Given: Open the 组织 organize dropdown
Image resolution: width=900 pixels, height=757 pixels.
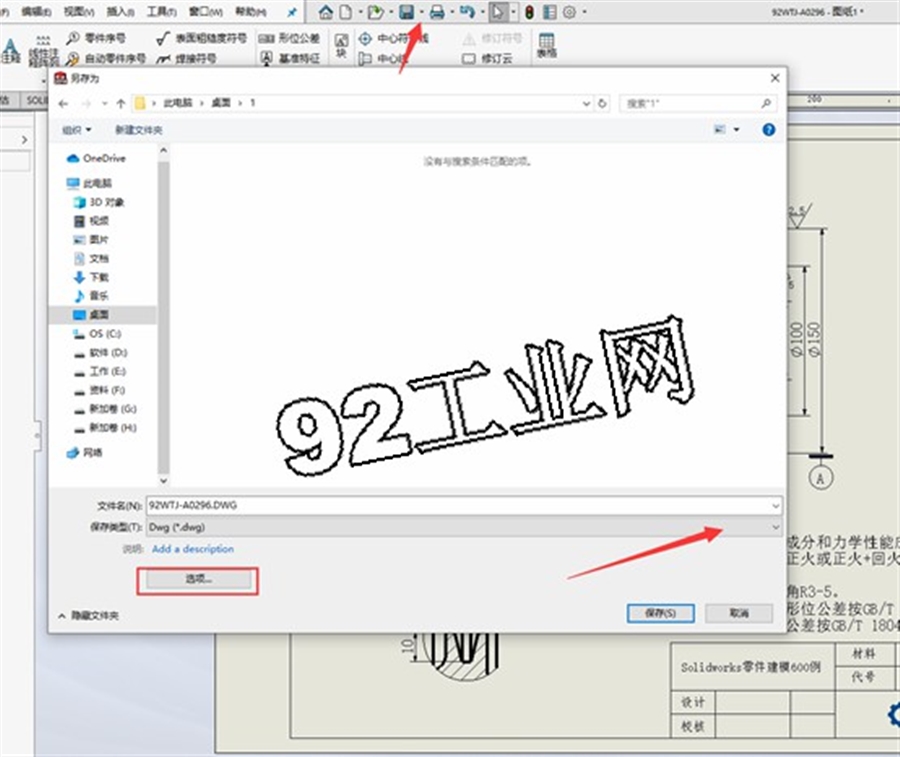Looking at the screenshot, I should [x=77, y=130].
